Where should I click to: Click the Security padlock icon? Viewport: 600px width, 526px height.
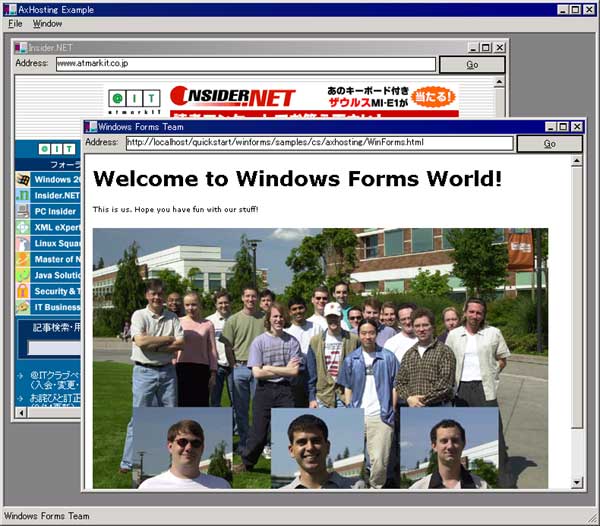click(x=23, y=291)
